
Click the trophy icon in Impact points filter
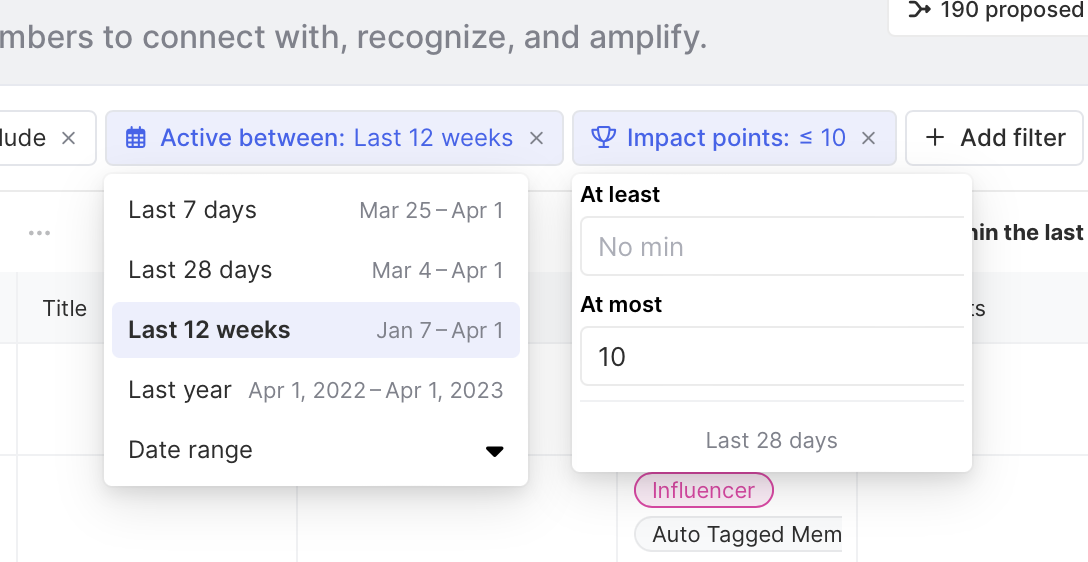603,138
